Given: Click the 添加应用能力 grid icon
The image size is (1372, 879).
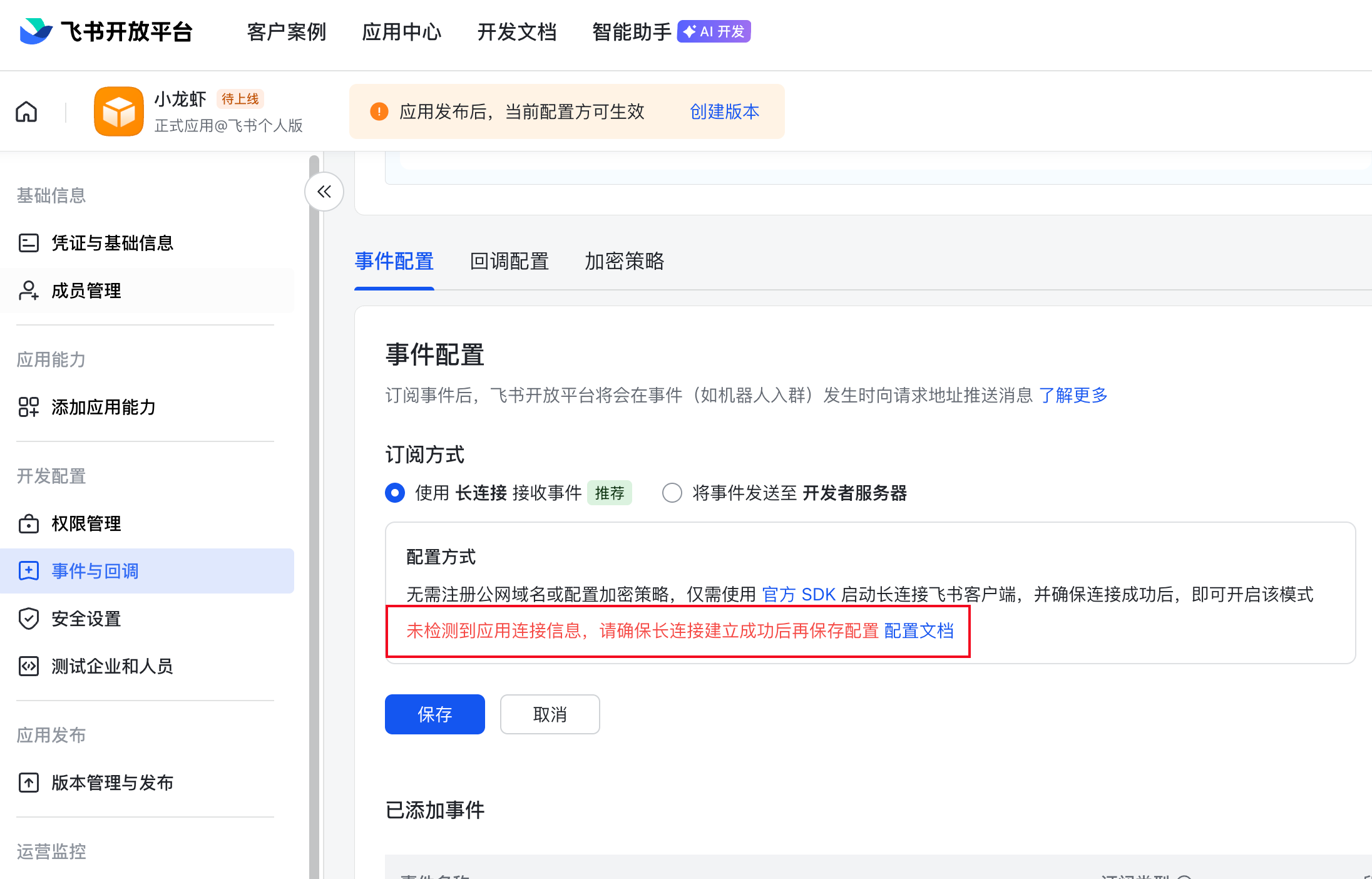Looking at the screenshot, I should (29, 407).
